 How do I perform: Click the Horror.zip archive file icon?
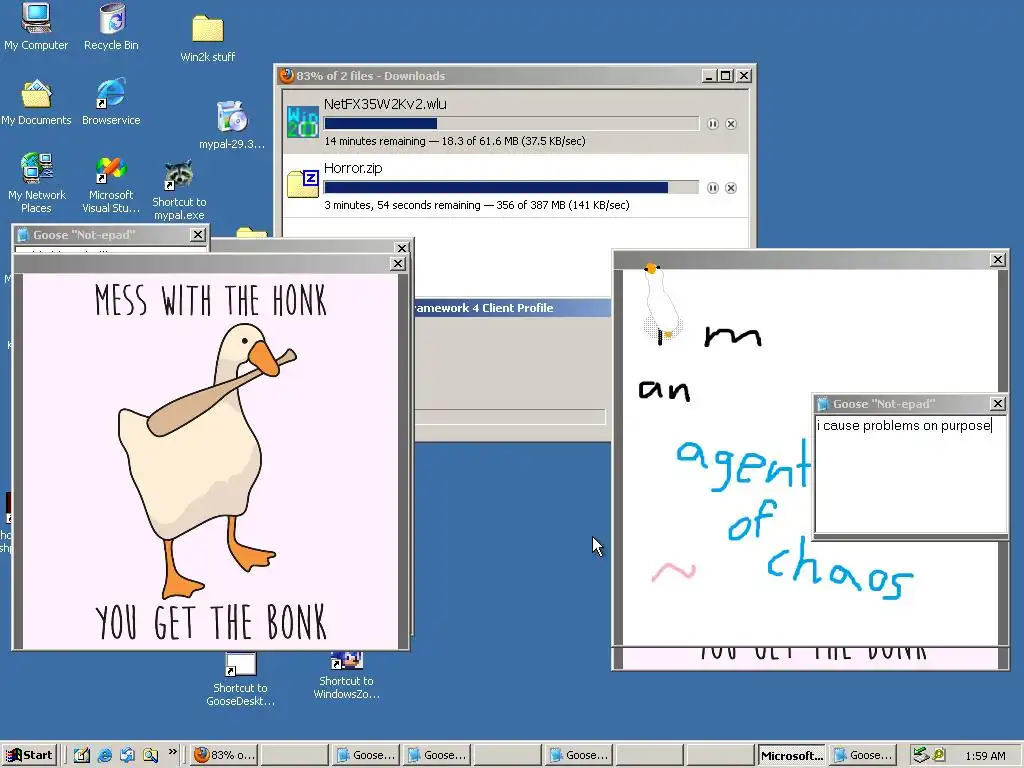point(303,184)
